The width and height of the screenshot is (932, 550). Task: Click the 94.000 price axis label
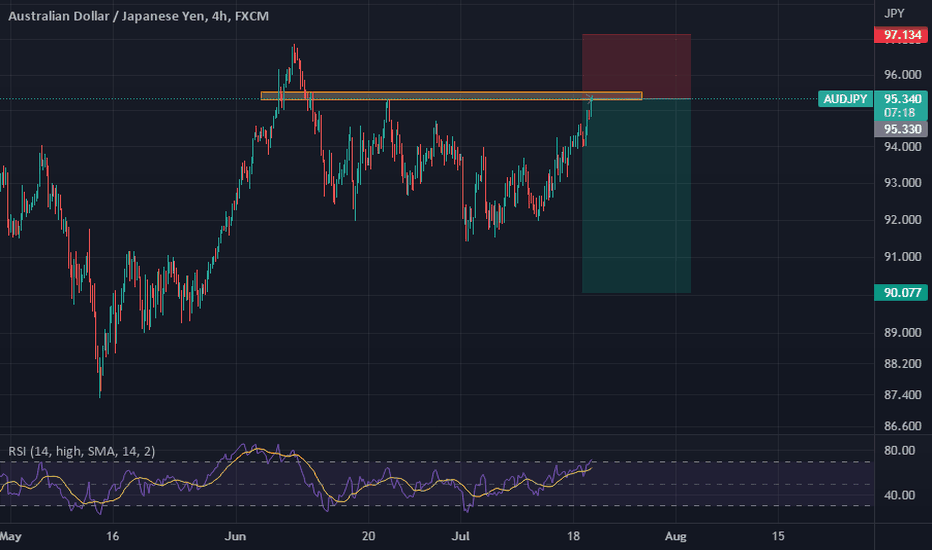tap(902, 147)
